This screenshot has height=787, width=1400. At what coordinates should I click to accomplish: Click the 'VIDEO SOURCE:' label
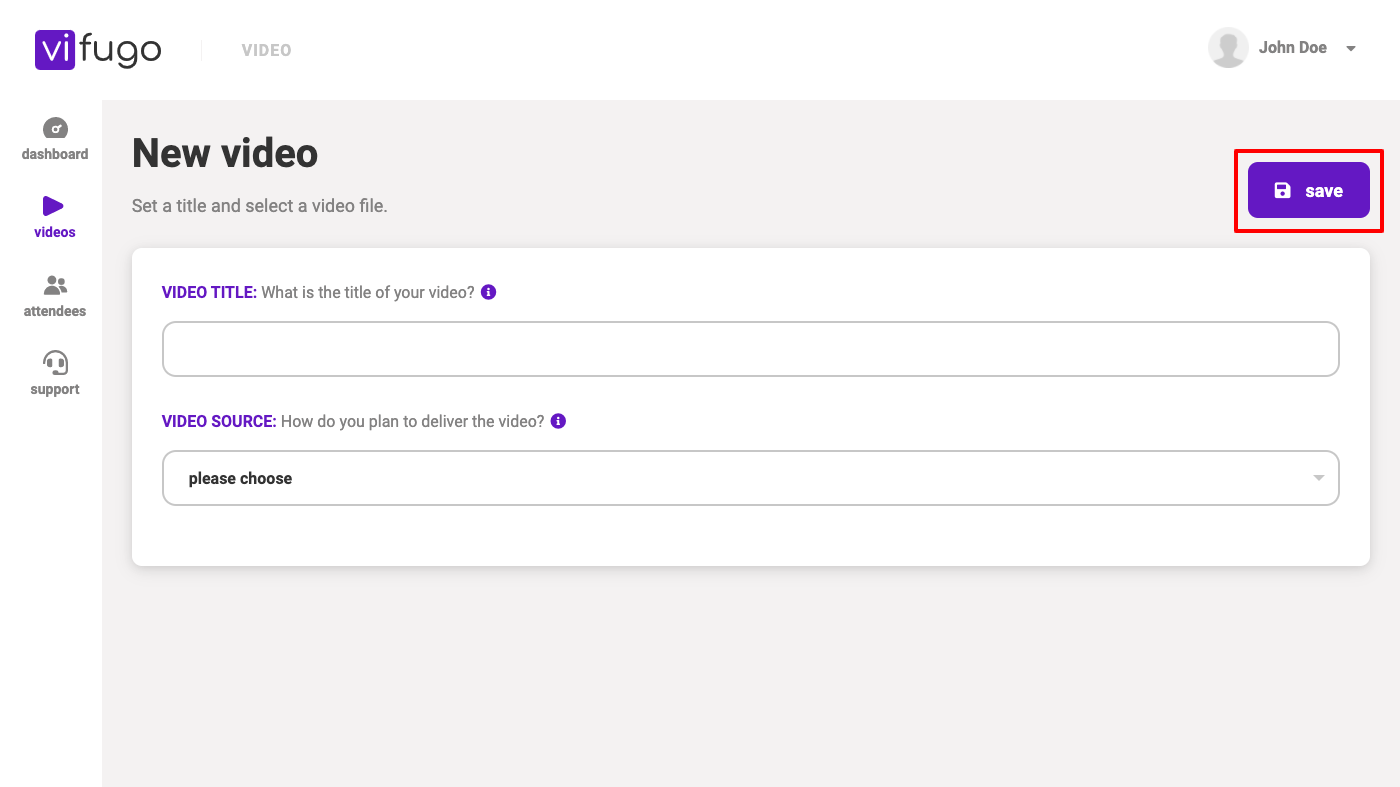pos(219,421)
